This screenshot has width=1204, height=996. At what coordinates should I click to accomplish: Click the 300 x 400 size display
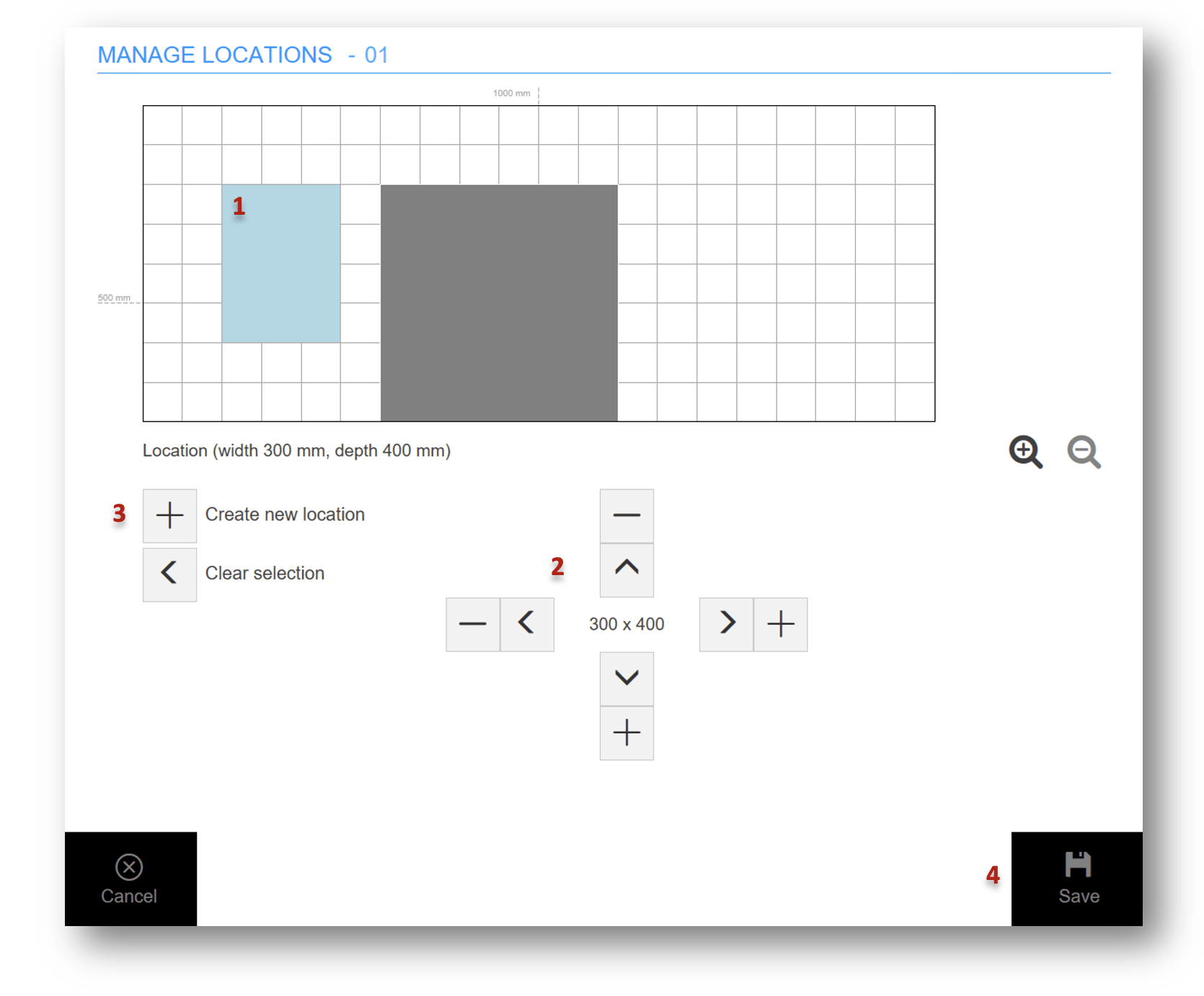pos(627,624)
